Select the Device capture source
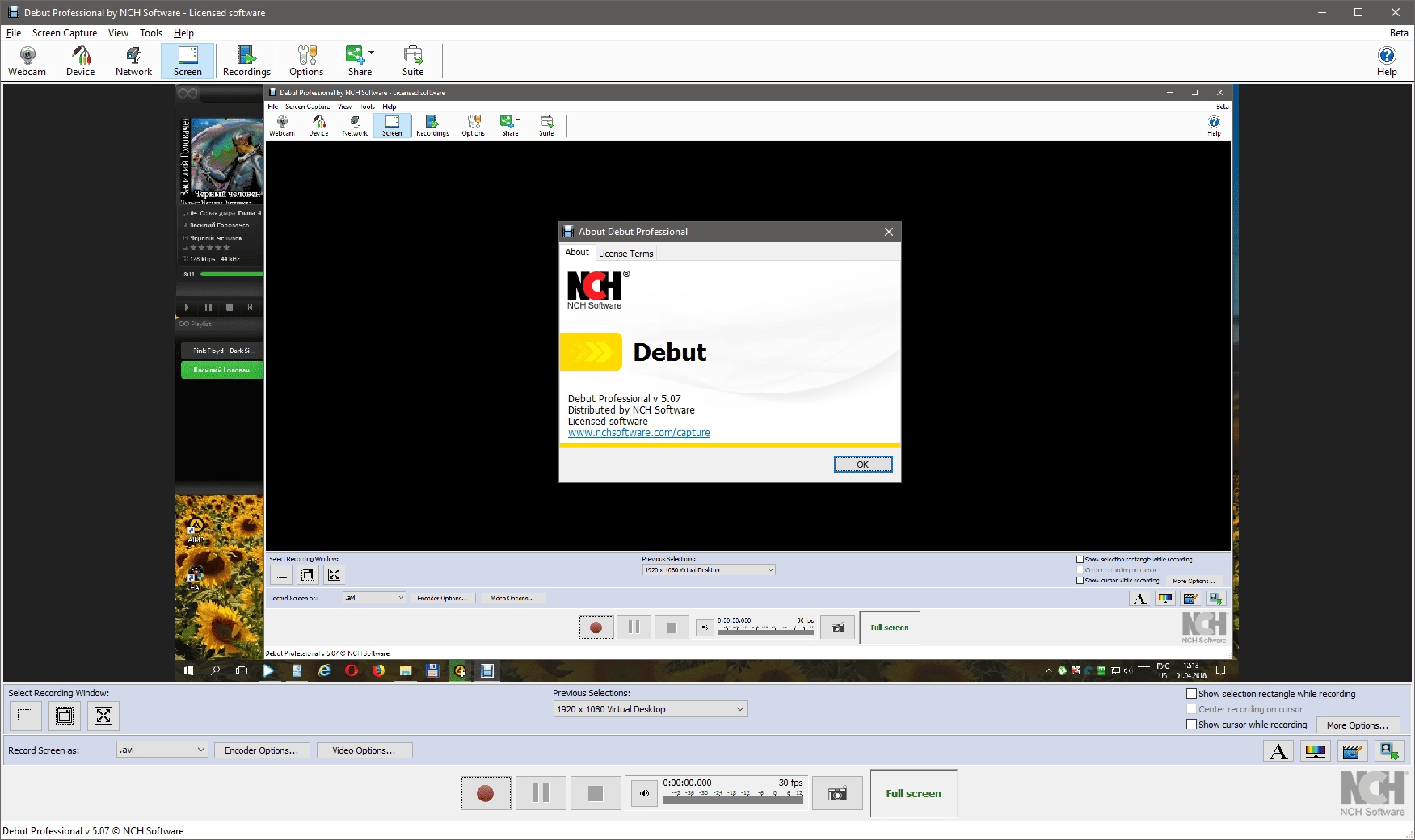The height and width of the screenshot is (840, 1415). [81, 61]
